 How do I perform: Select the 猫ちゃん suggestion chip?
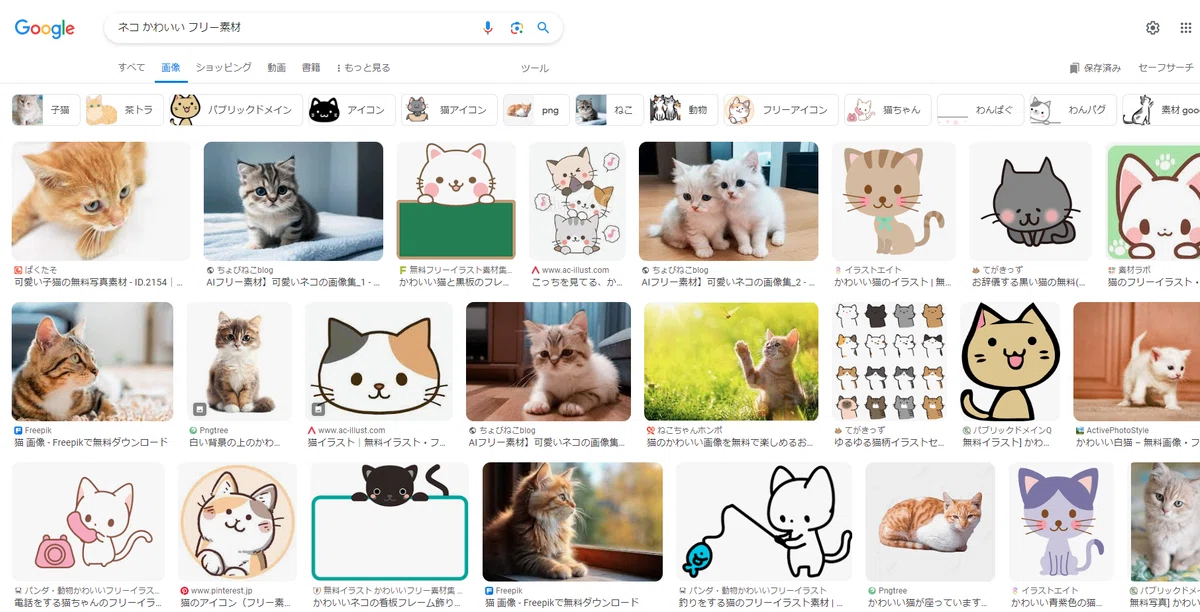(x=888, y=110)
